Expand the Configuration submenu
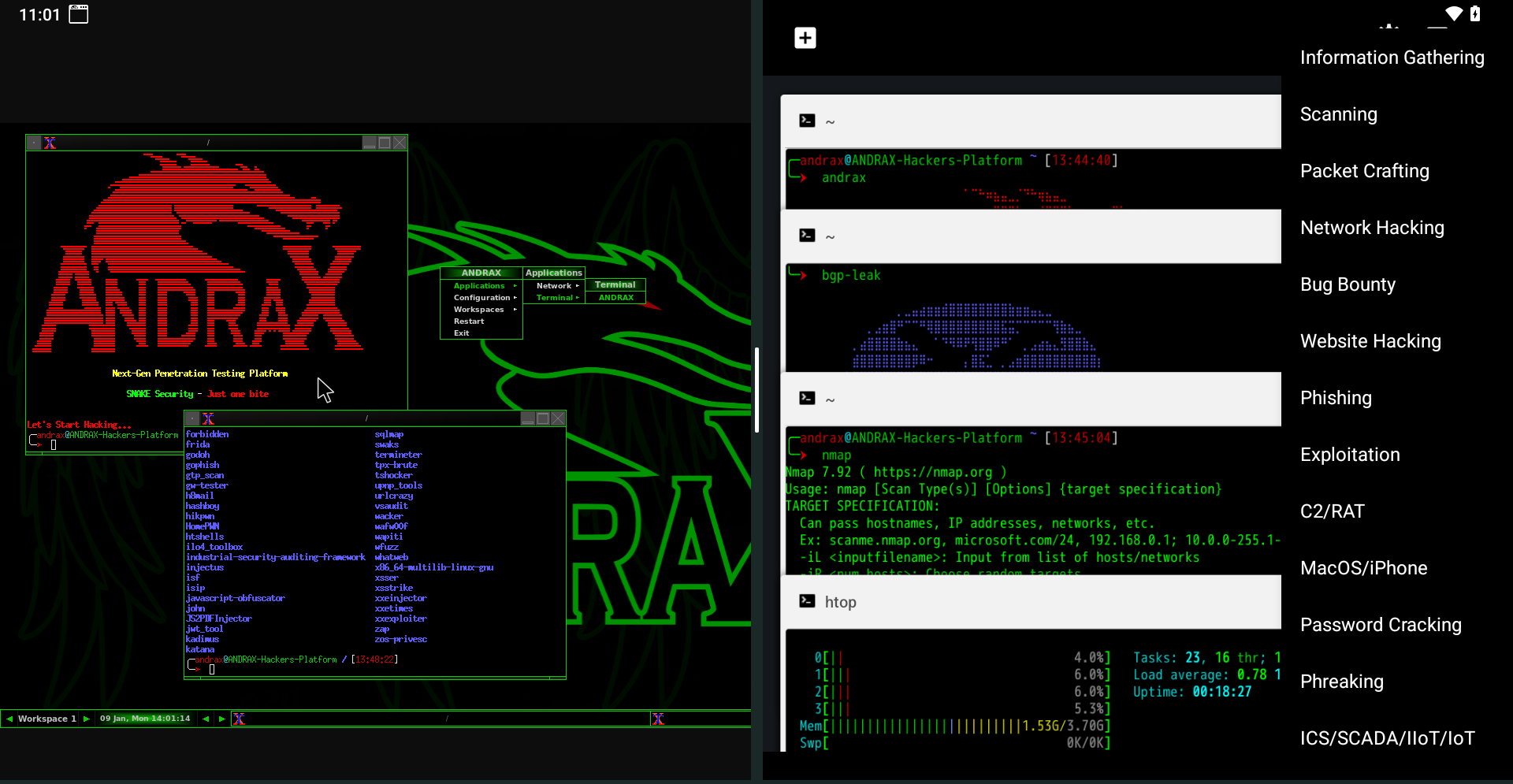 click(481, 297)
